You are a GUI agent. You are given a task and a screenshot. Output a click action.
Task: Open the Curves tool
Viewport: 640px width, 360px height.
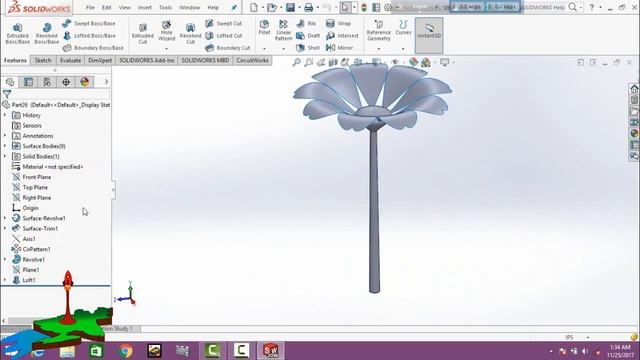(x=403, y=28)
